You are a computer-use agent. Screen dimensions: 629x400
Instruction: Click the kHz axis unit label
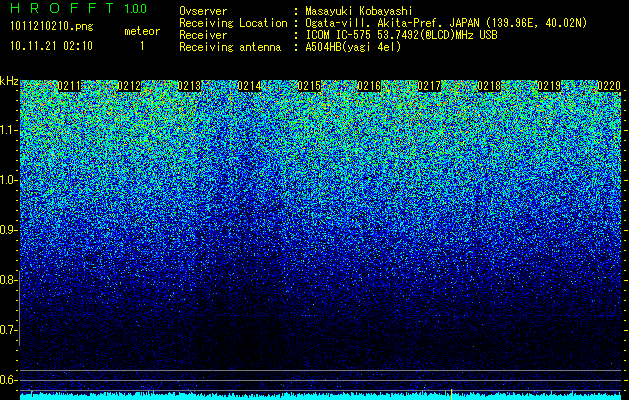point(9,81)
